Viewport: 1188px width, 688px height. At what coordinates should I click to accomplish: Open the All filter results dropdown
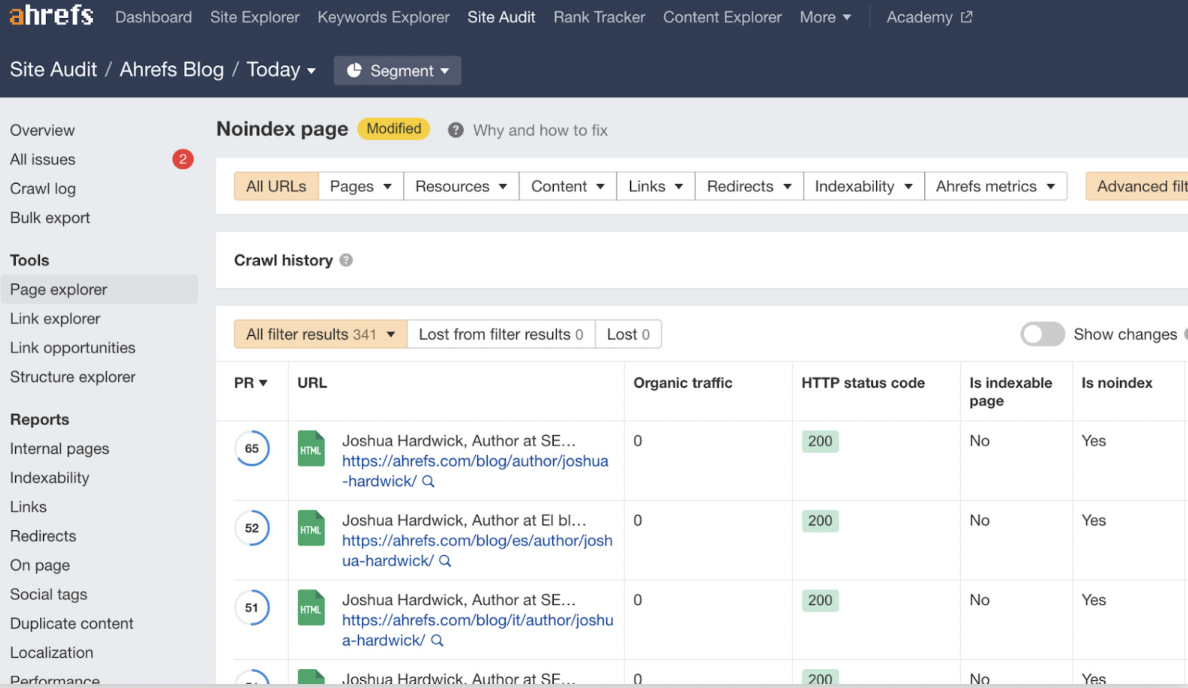[320, 334]
